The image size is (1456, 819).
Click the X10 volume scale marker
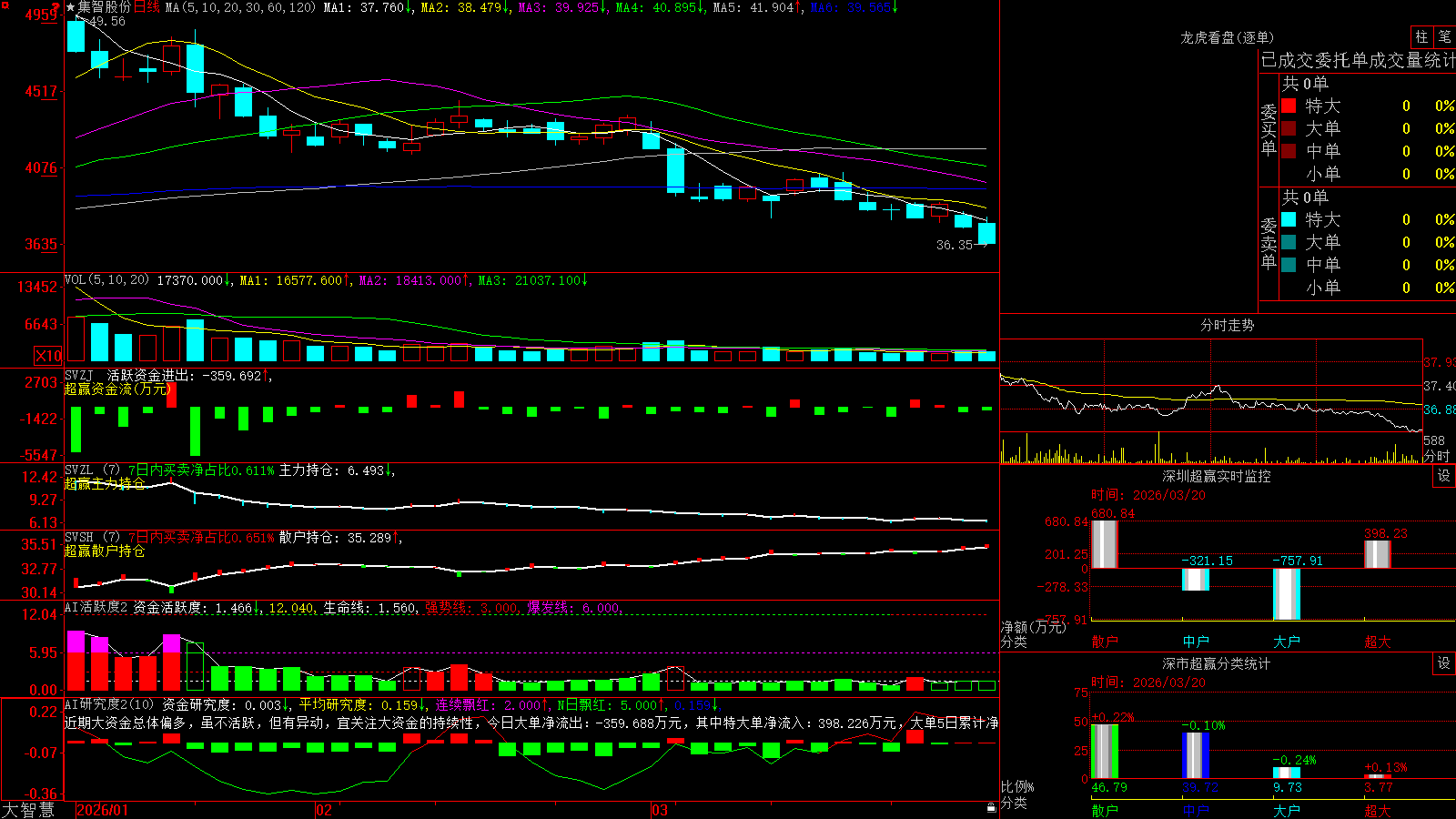[48, 356]
